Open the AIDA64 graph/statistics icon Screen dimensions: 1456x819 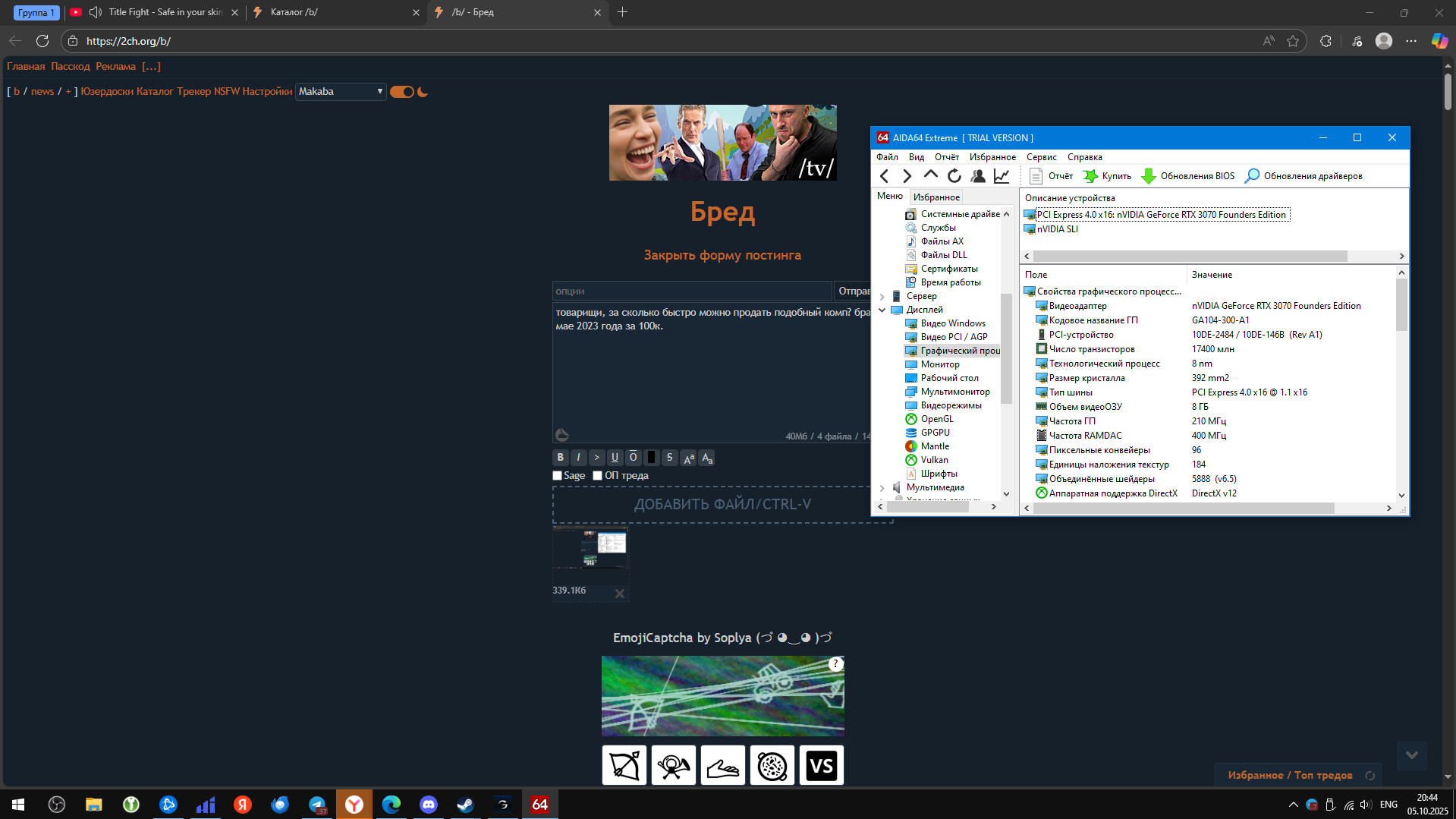pos(1002,176)
